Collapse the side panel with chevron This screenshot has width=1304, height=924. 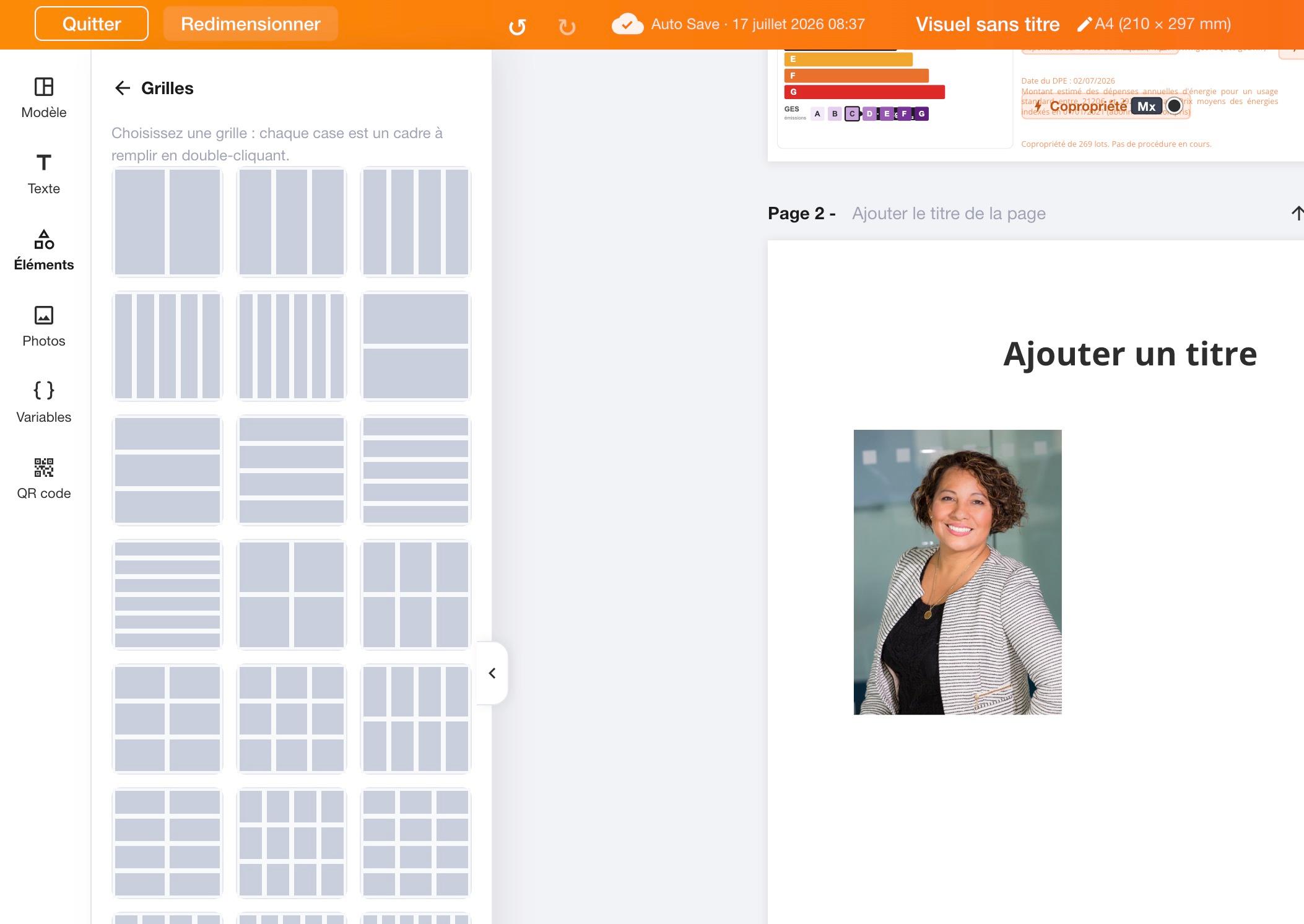(492, 673)
